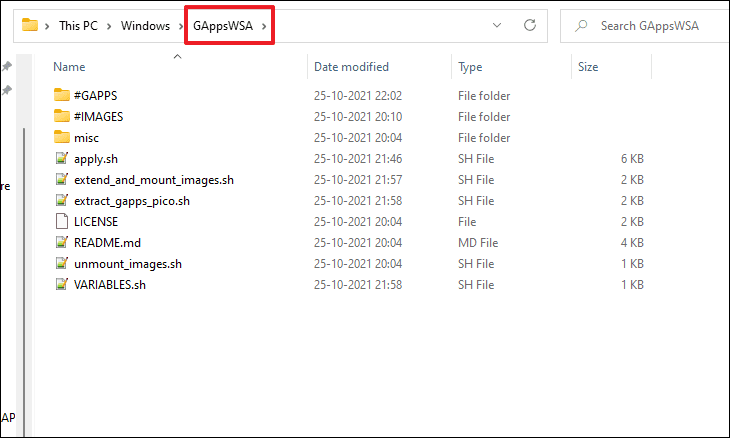Click the search magnifier icon
Screen dimensions: 730x438
point(581,26)
